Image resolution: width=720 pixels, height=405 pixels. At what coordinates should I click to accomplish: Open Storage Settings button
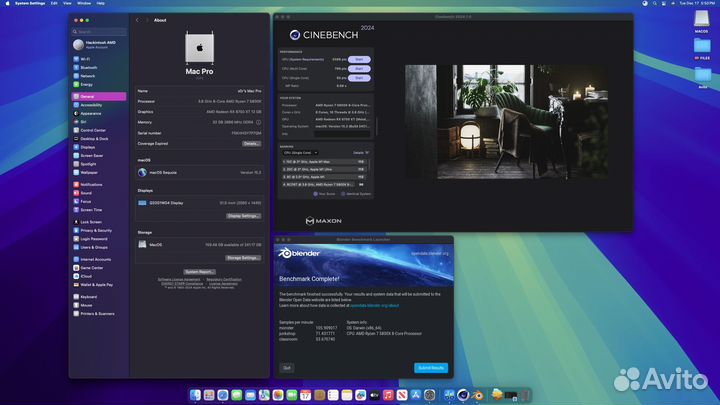point(243,258)
